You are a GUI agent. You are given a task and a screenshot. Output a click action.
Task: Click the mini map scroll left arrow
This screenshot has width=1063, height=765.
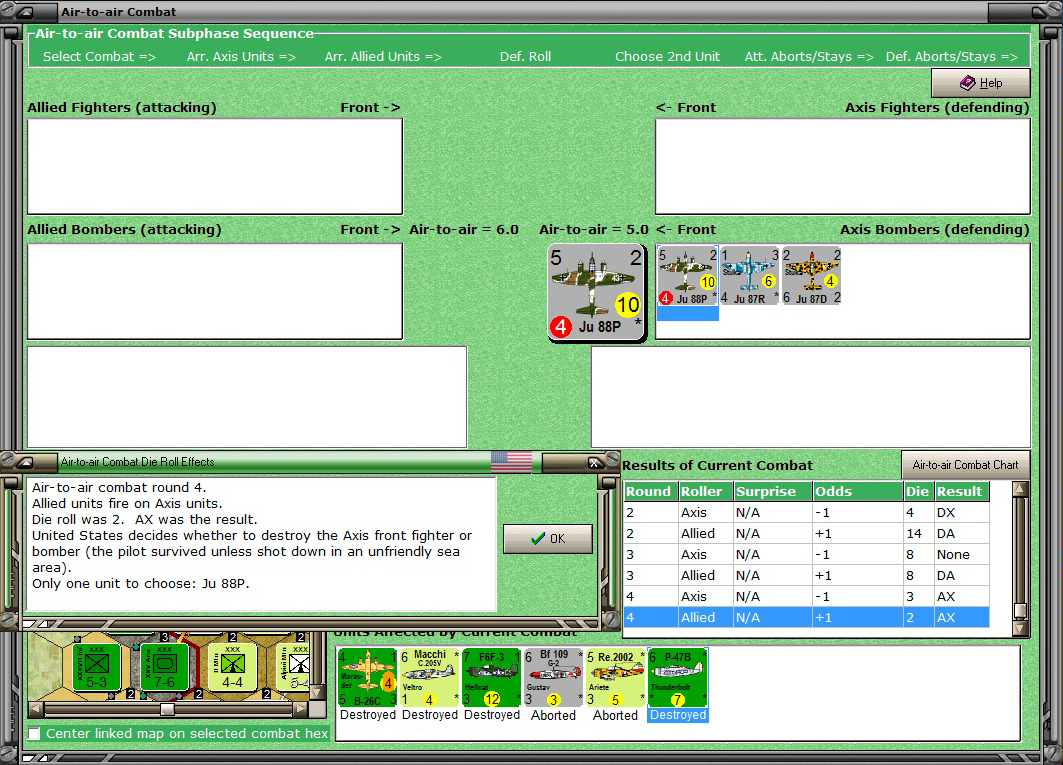coord(36,709)
